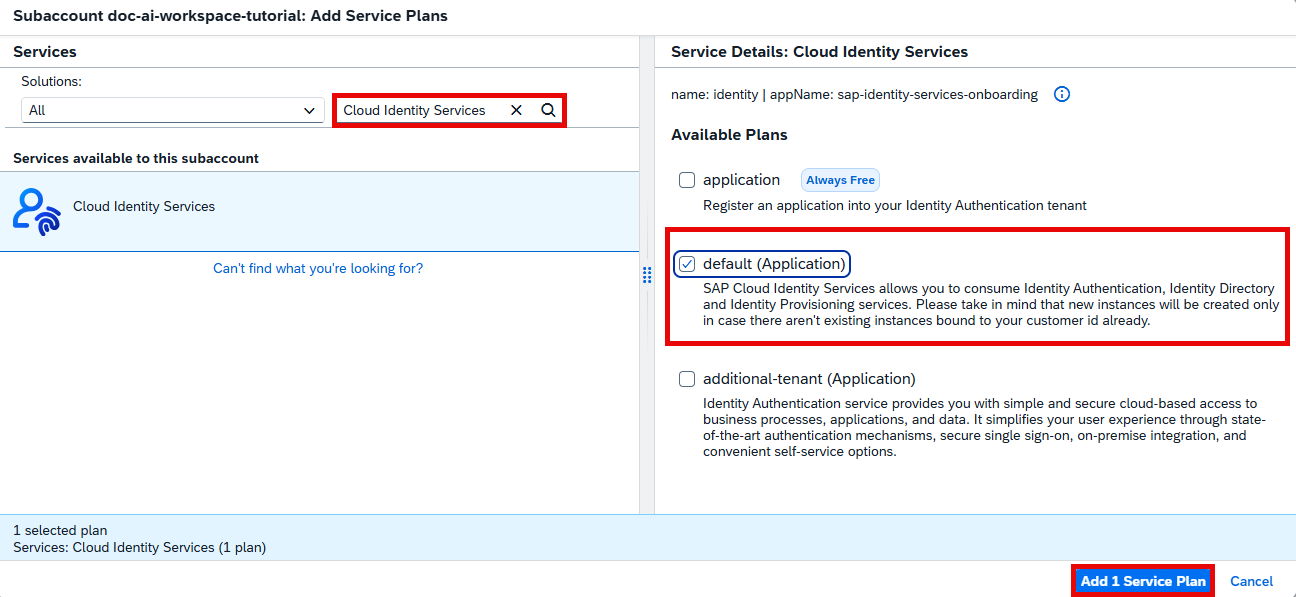The image size is (1296, 597).
Task: Uncheck the default (Application) plan checkbox
Action: coord(687,264)
